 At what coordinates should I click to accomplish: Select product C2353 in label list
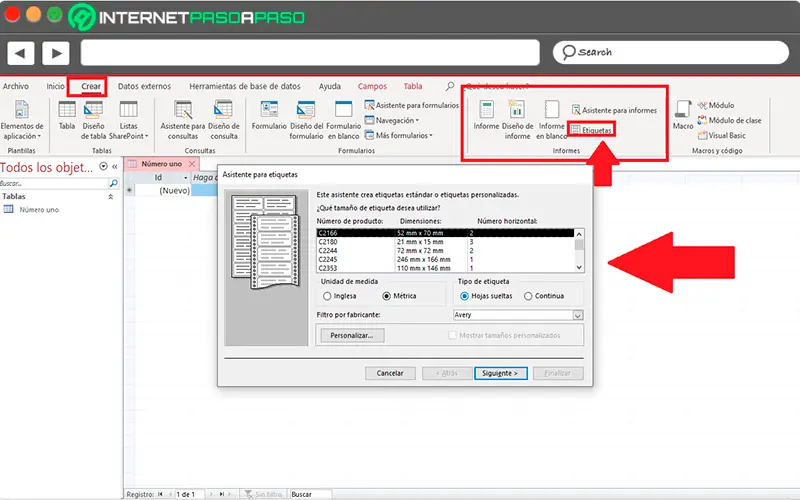pos(445,268)
